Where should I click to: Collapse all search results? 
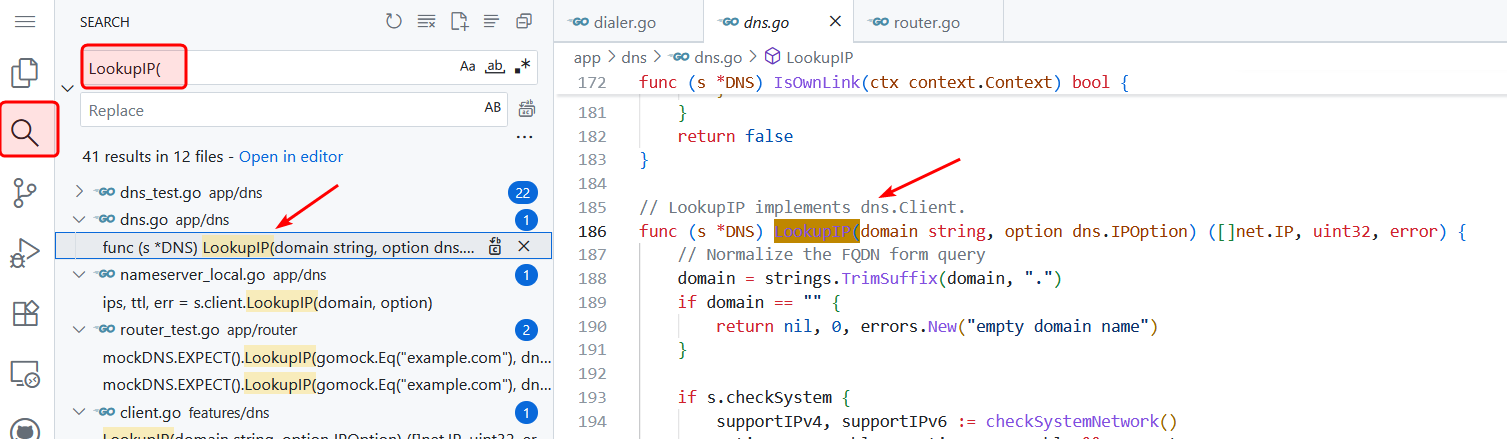523,21
